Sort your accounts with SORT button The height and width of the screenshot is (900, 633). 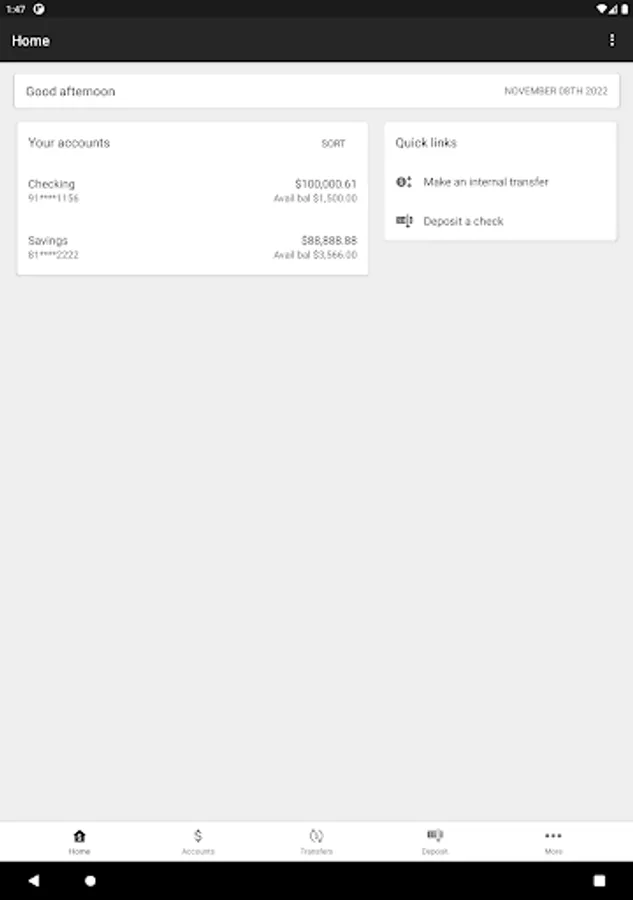click(x=333, y=143)
